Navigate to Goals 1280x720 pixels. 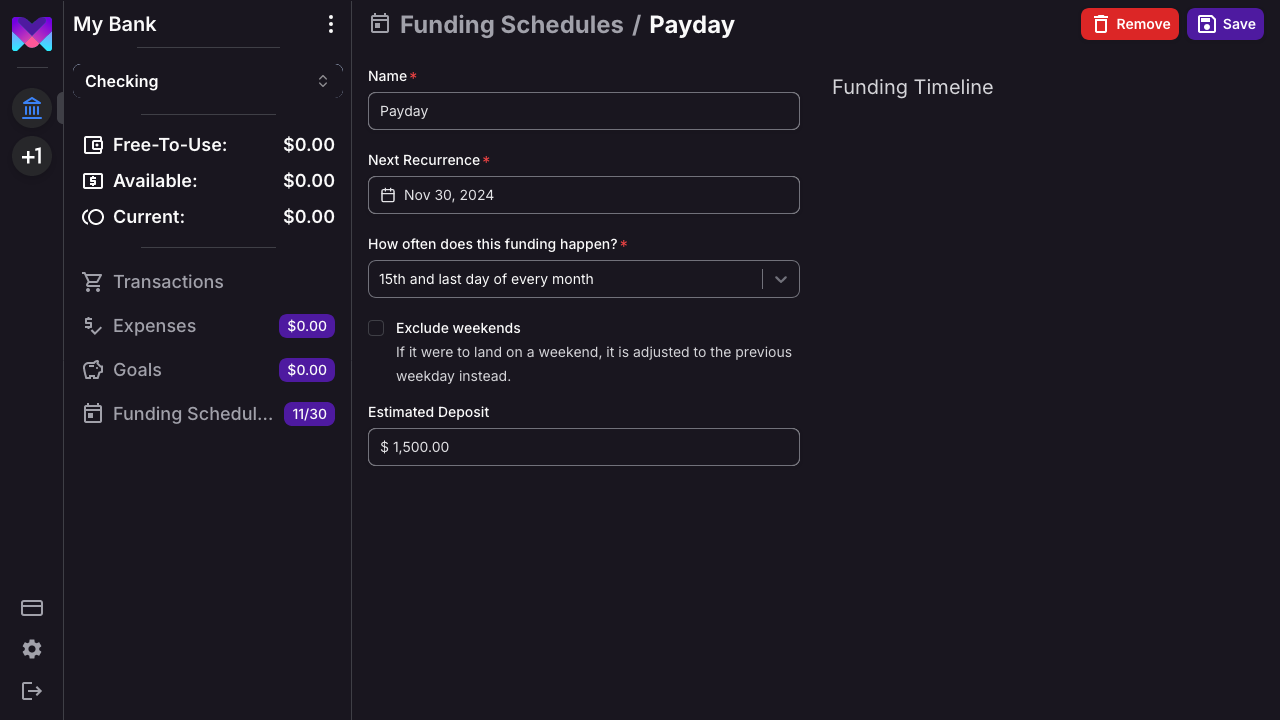tap(137, 370)
